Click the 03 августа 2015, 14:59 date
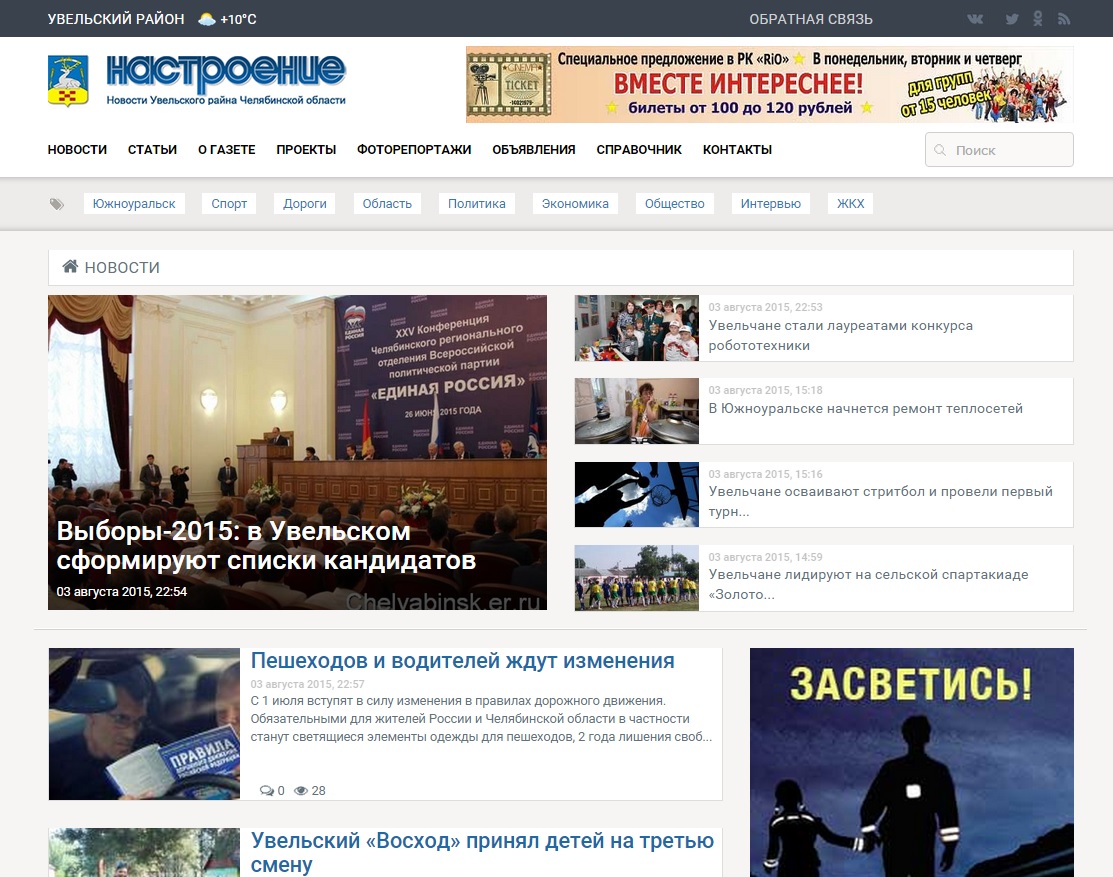Image resolution: width=1113 pixels, height=877 pixels. [765, 557]
